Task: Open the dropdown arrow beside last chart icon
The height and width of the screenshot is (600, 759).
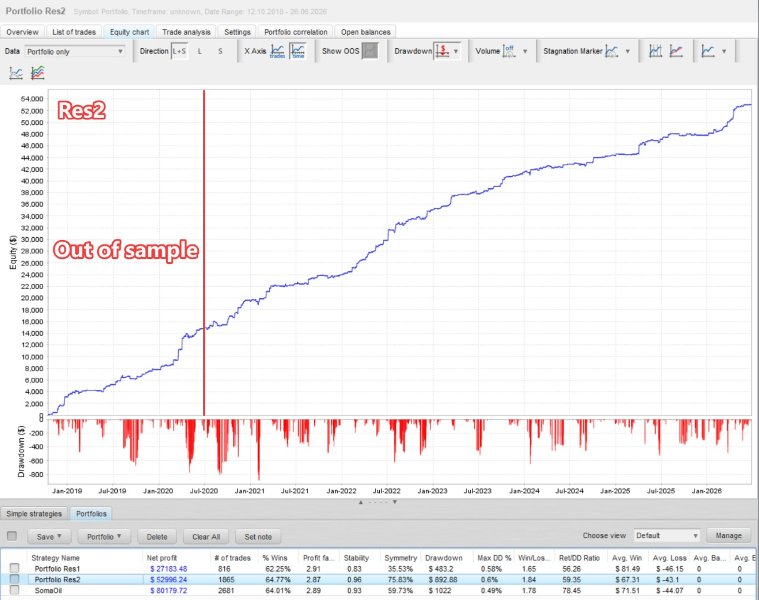Action: (724, 51)
